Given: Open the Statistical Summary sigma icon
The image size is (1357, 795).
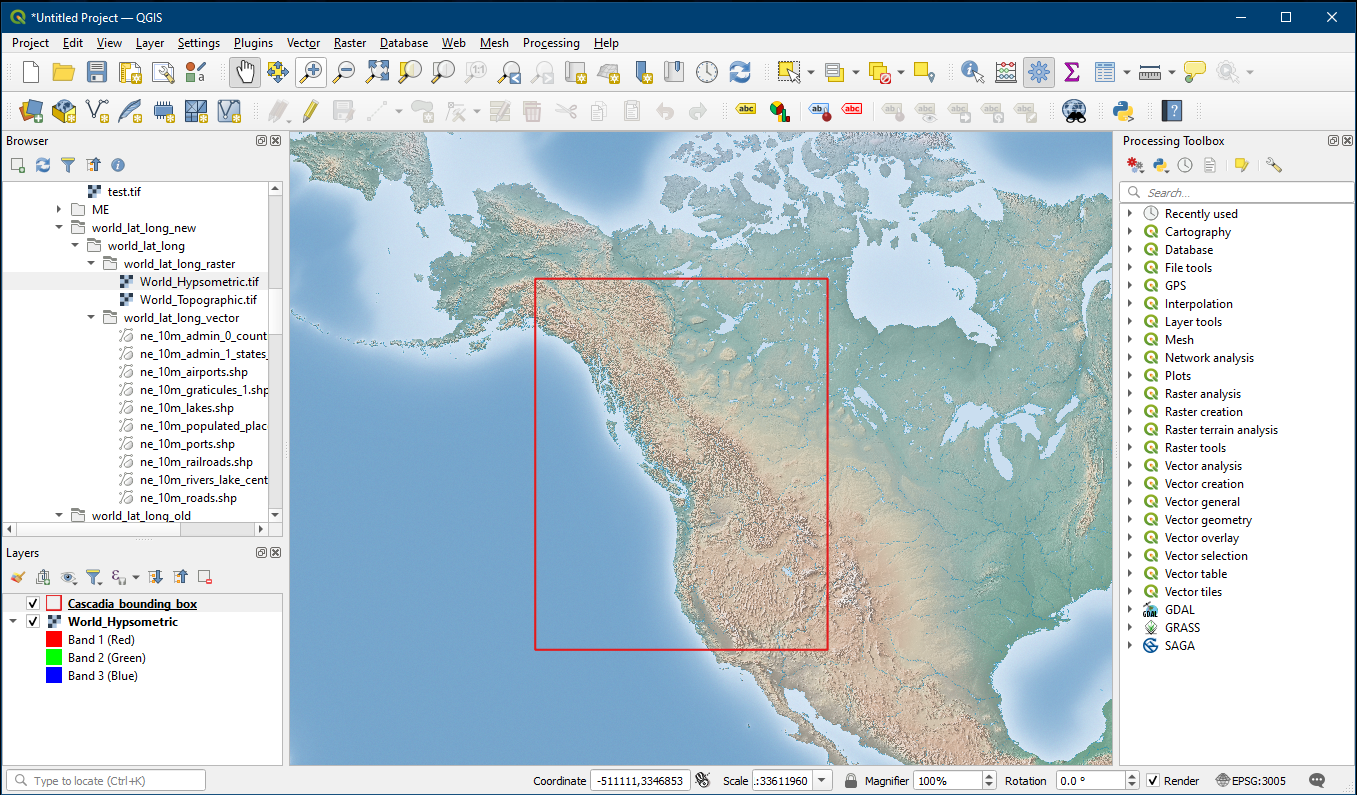Looking at the screenshot, I should coord(1072,72).
